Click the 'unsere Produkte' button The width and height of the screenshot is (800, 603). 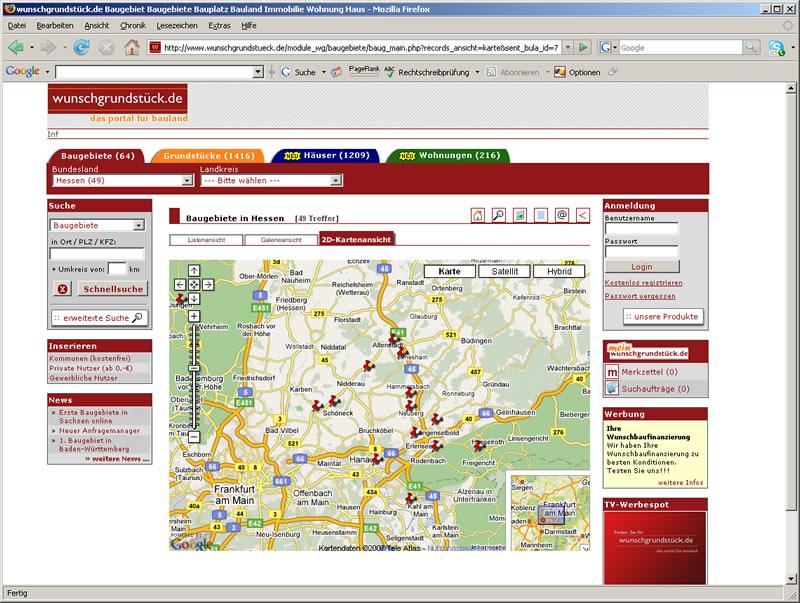pyautogui.click(x=663, y=317)
